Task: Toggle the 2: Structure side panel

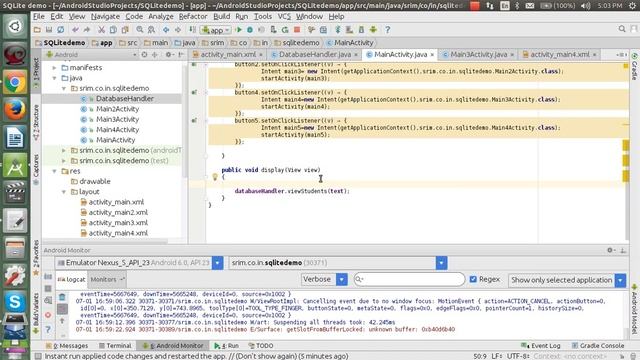Action: tap(36, 123)
